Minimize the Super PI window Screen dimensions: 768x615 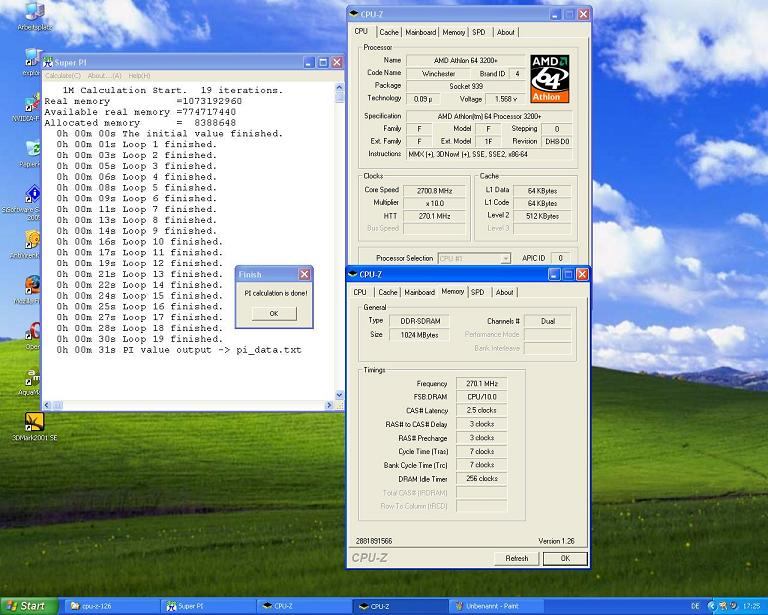point(309,63)
